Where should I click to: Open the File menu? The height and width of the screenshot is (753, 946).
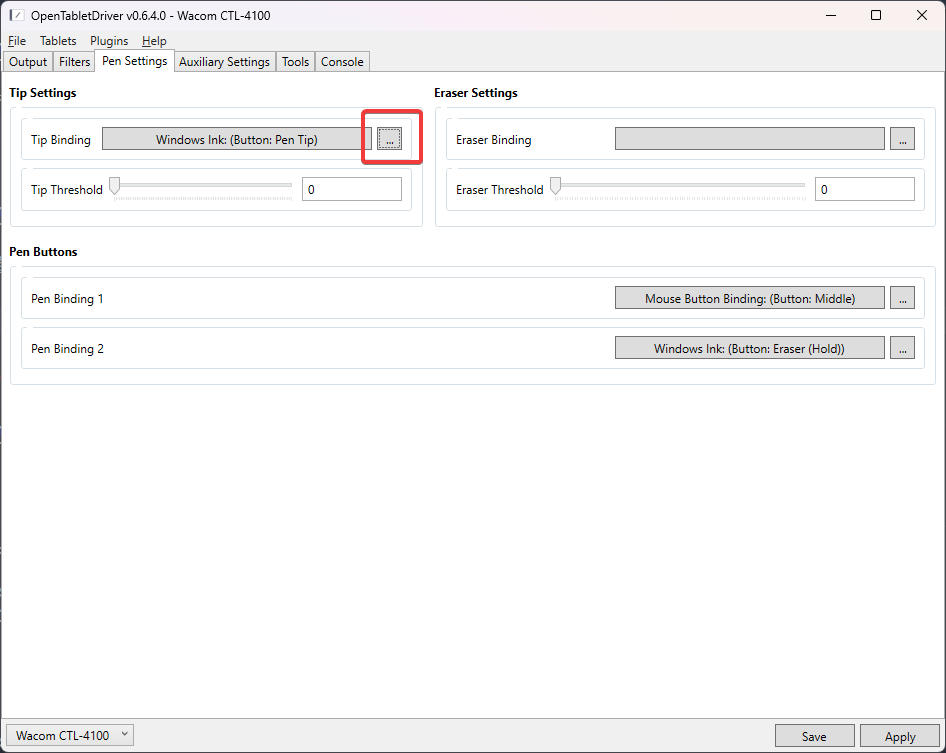(x=17, y=40)
